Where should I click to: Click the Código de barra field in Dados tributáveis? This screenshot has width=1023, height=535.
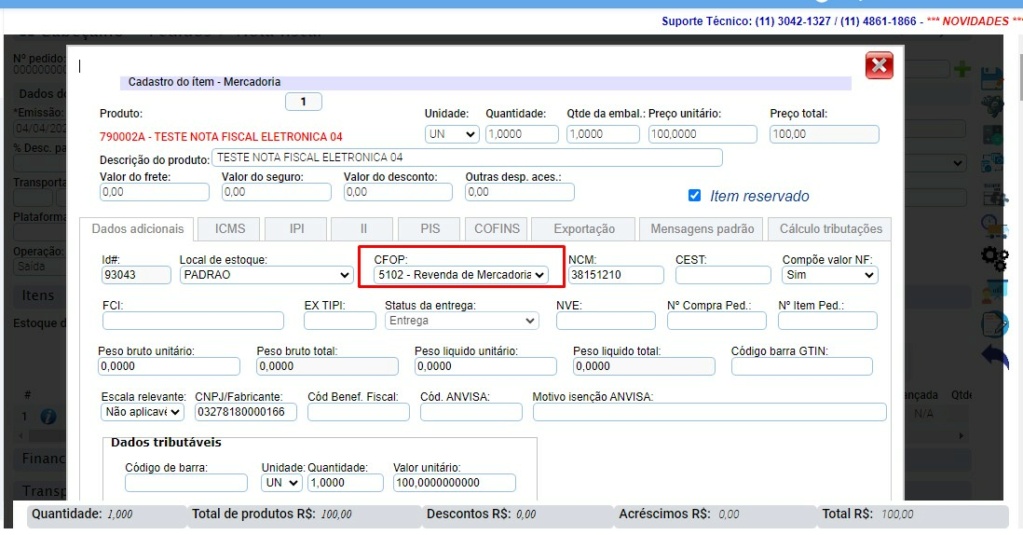tap(186, 483)
